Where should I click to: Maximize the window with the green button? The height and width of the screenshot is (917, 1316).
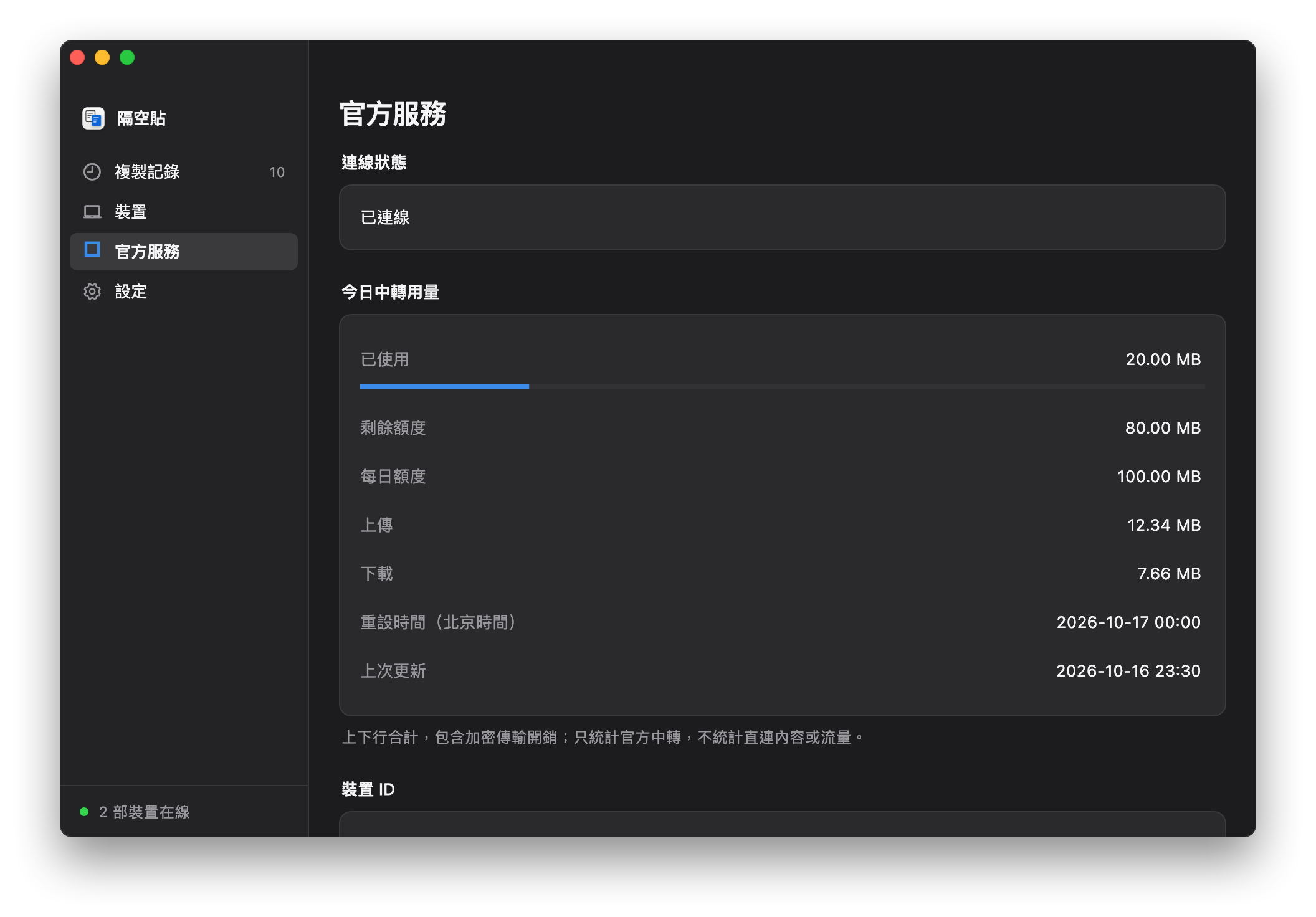pos(127,57)
